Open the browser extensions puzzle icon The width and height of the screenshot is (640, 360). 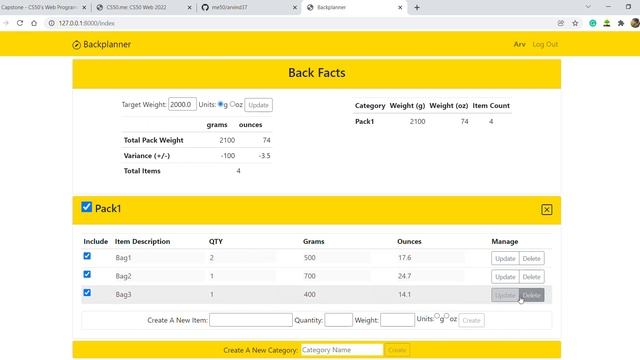click(621, 23)
